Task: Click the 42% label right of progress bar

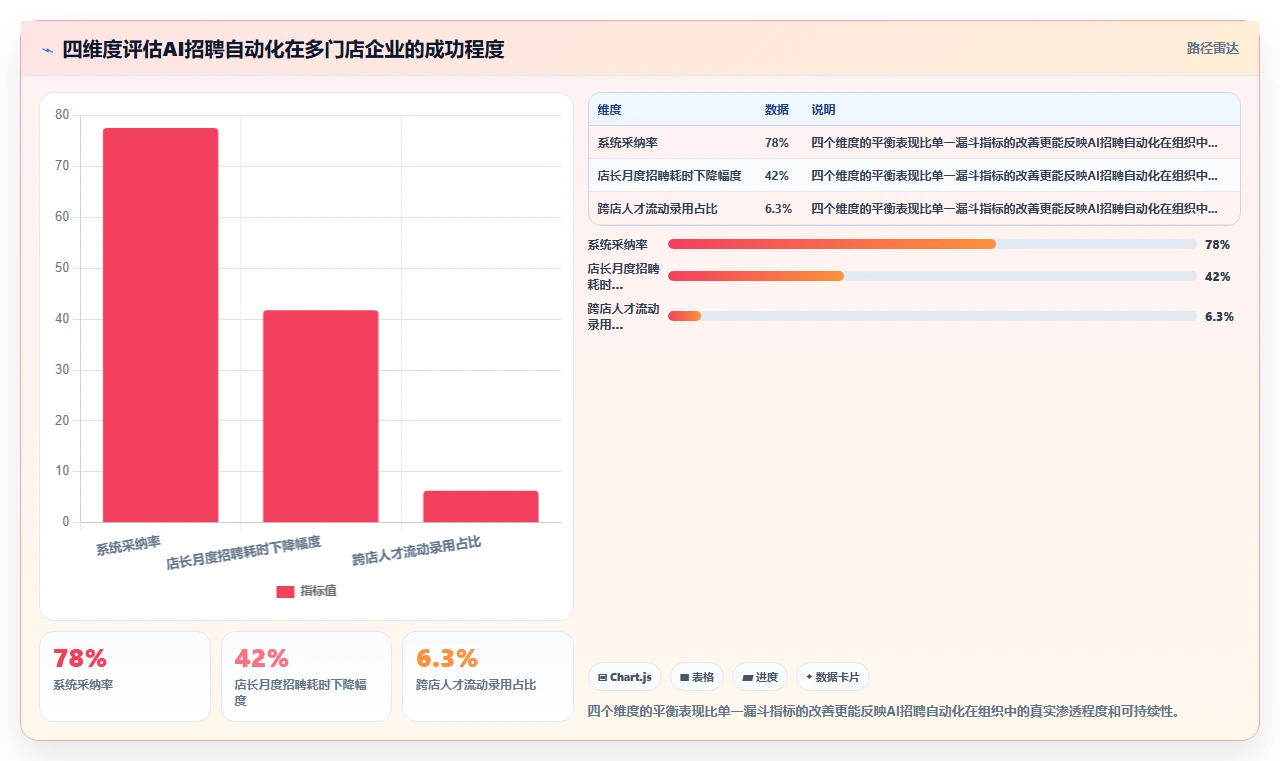Action: (1217, 276)
